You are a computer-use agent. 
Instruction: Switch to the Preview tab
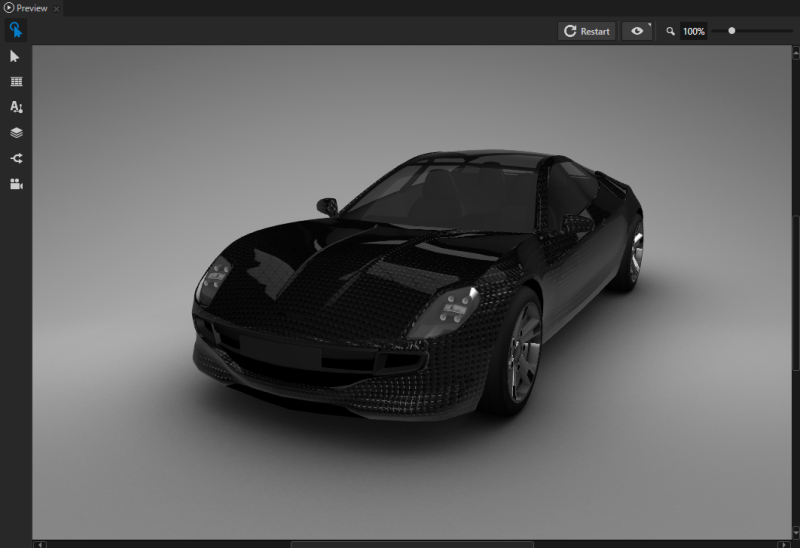pyautogui.click(x=30, y=8)
